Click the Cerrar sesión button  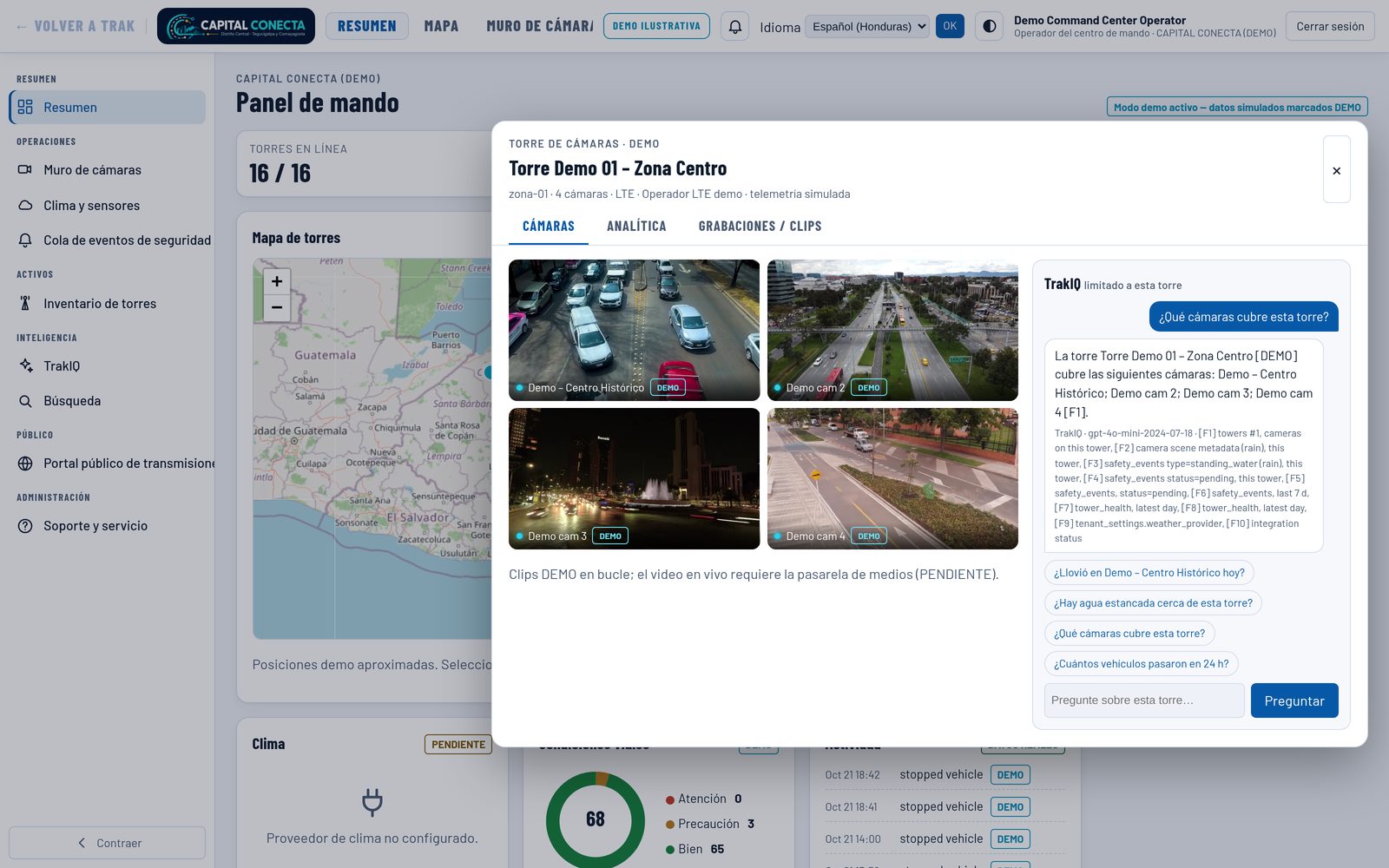click(1330, 26)
